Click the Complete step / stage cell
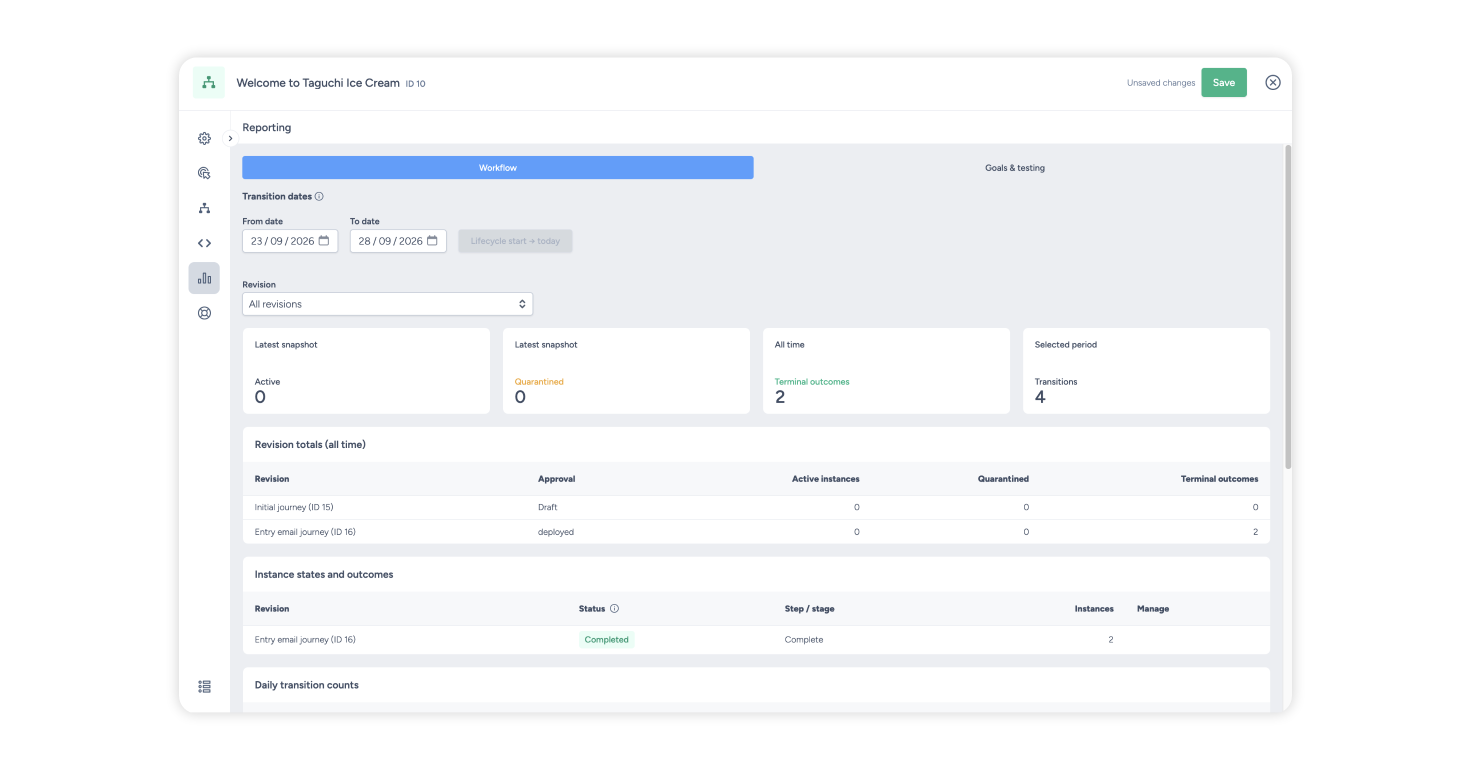1471x771 pixels. click(x=804, y=640)
